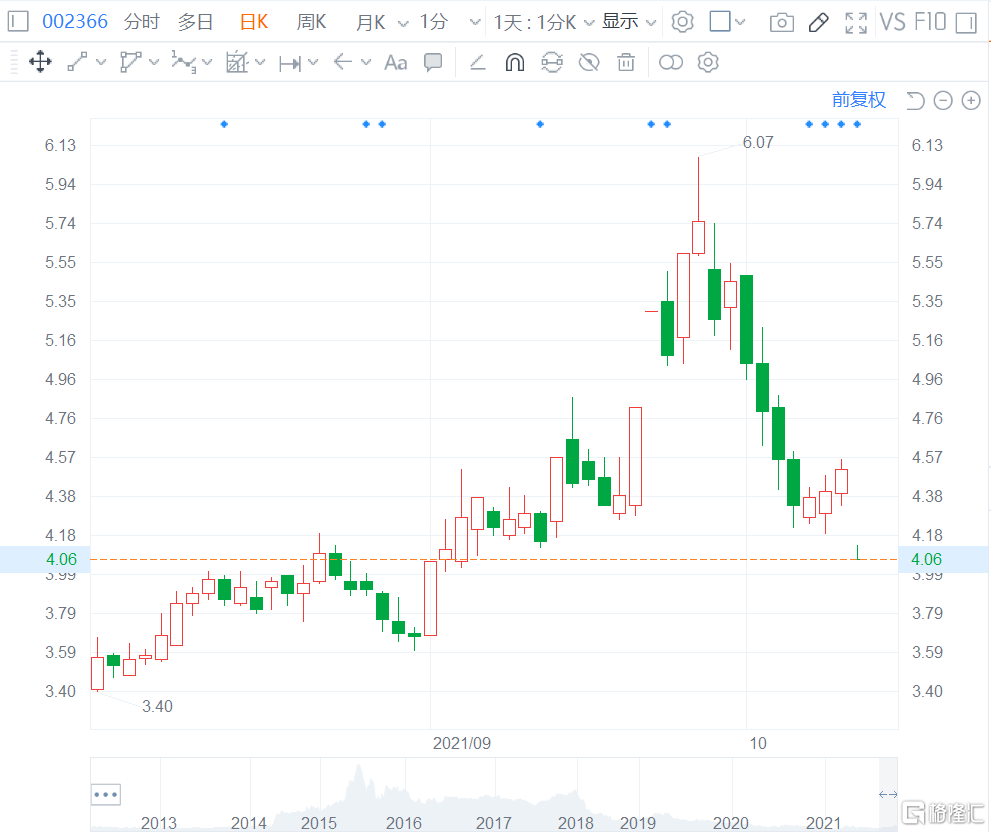Screen dimensions: 991x832
Task: Toggle magnet snap mode
Action: (514, 62)
